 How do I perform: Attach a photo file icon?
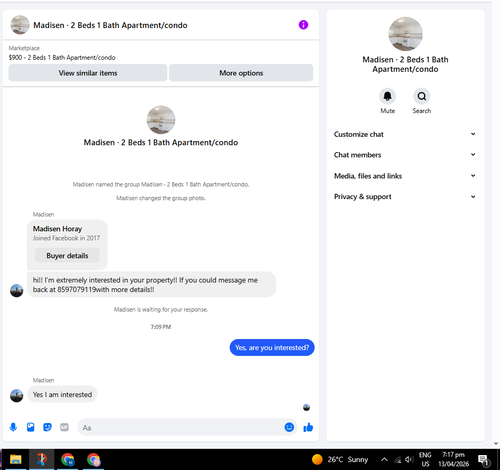[x=31, y=427]
